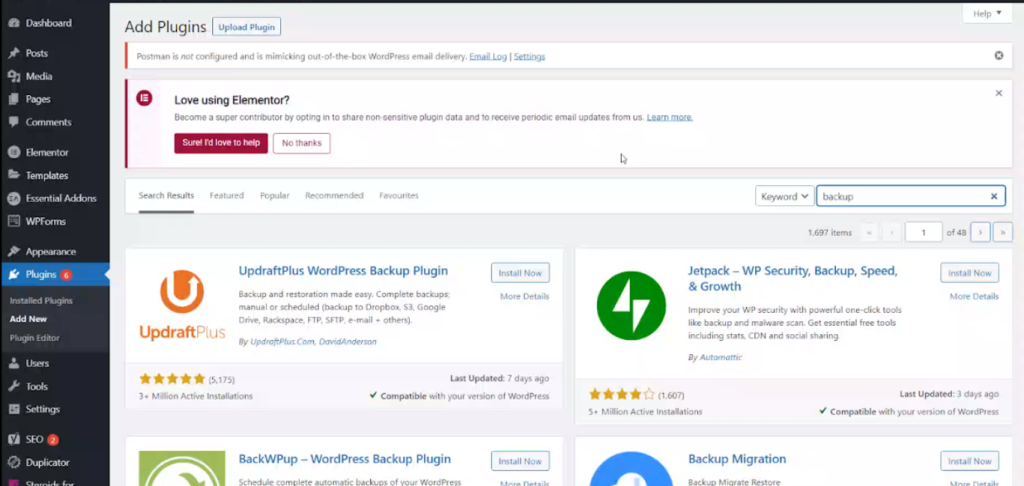Install Backup Migration plugin now
Screen dimensions: 1024x486
pos(969,461)
